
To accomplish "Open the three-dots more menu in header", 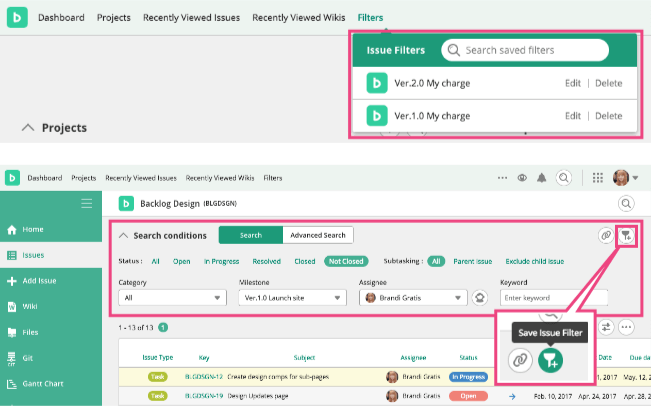I will point(502,178).
